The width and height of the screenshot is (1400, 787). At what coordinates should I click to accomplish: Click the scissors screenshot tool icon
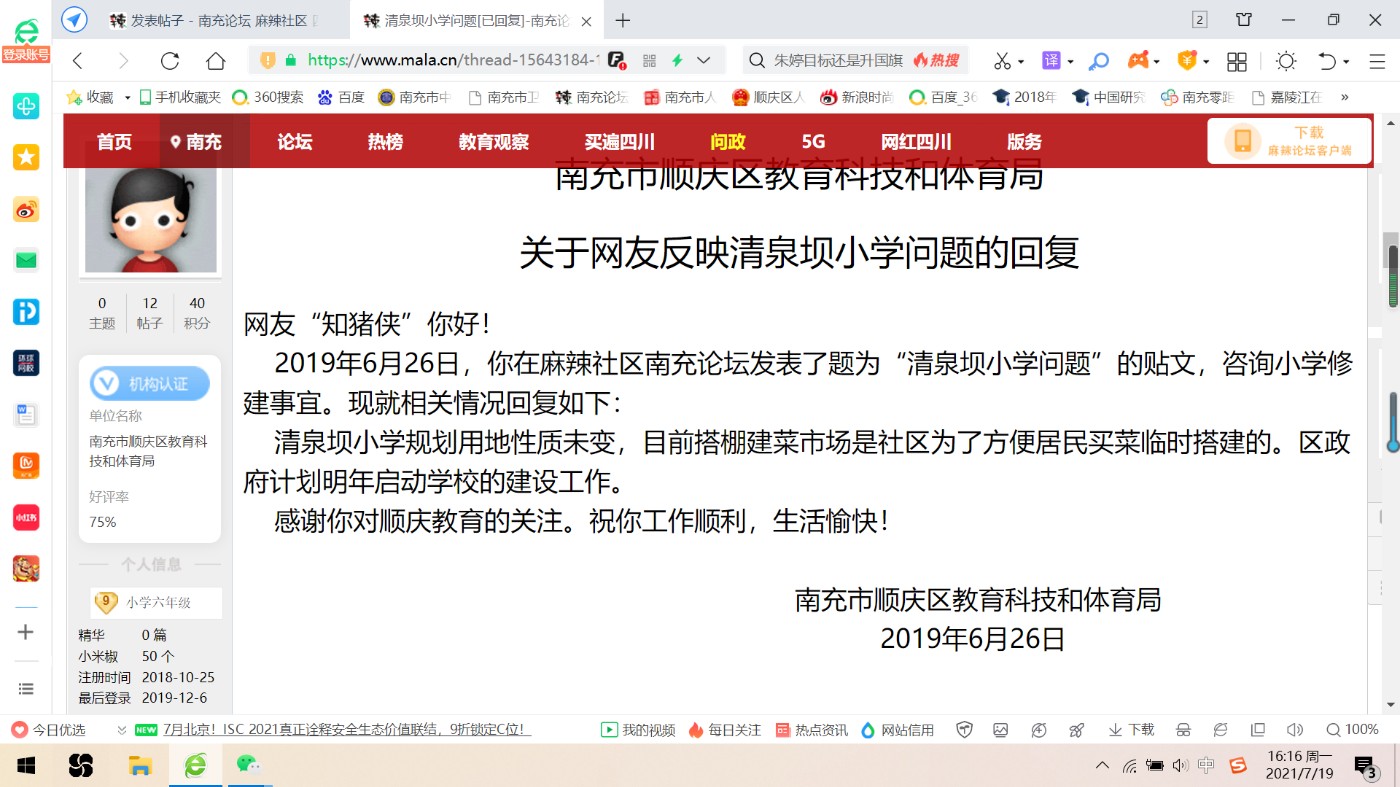pos(1002,61)
